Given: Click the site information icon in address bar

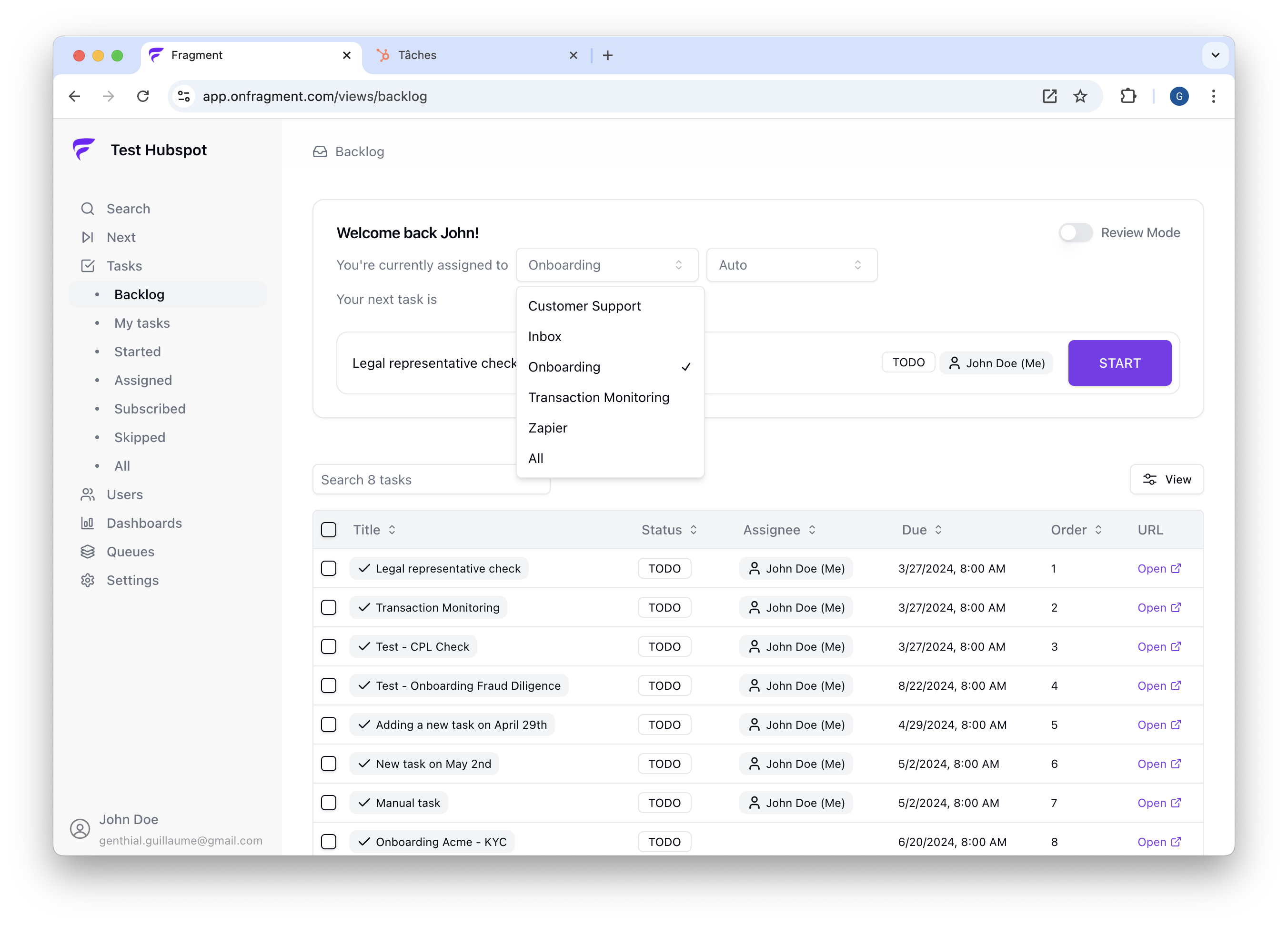Looking at the screenshot, I should 183,96.
